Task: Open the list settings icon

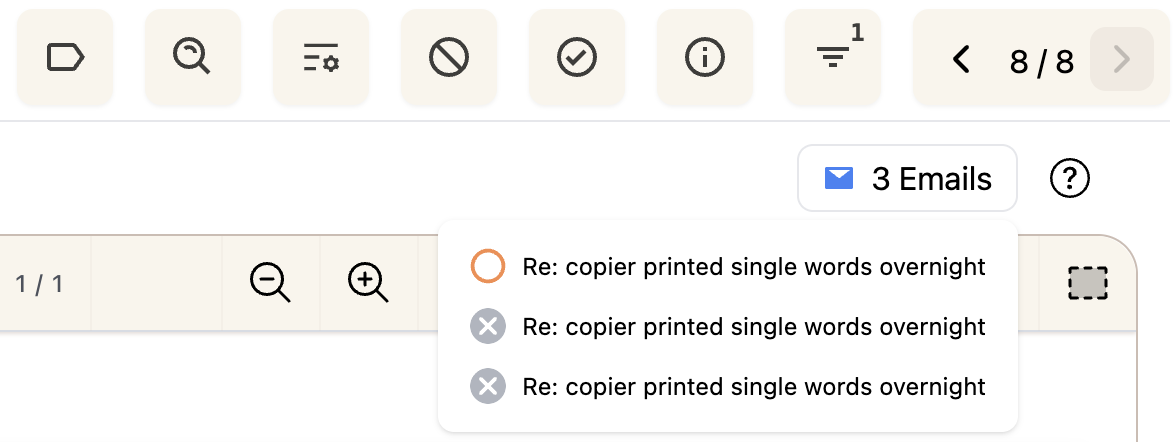Action: [321, 58]
